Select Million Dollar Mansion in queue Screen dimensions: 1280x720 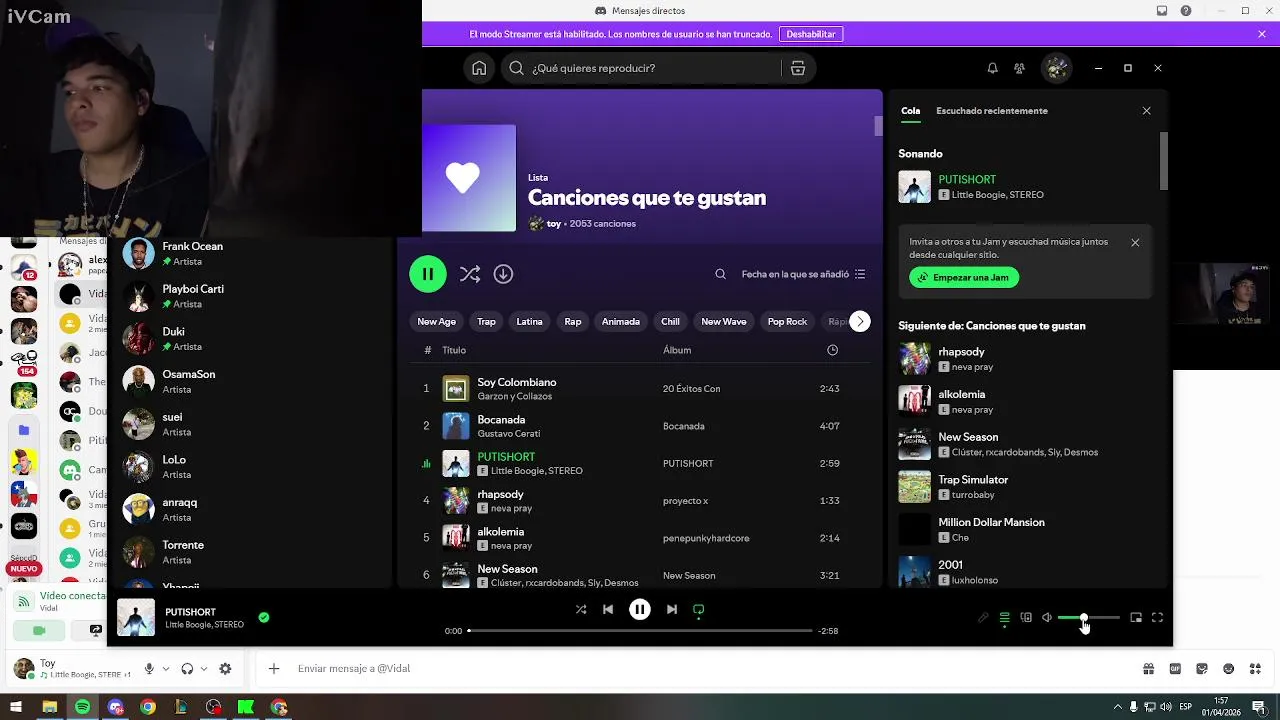[1025, 529]
